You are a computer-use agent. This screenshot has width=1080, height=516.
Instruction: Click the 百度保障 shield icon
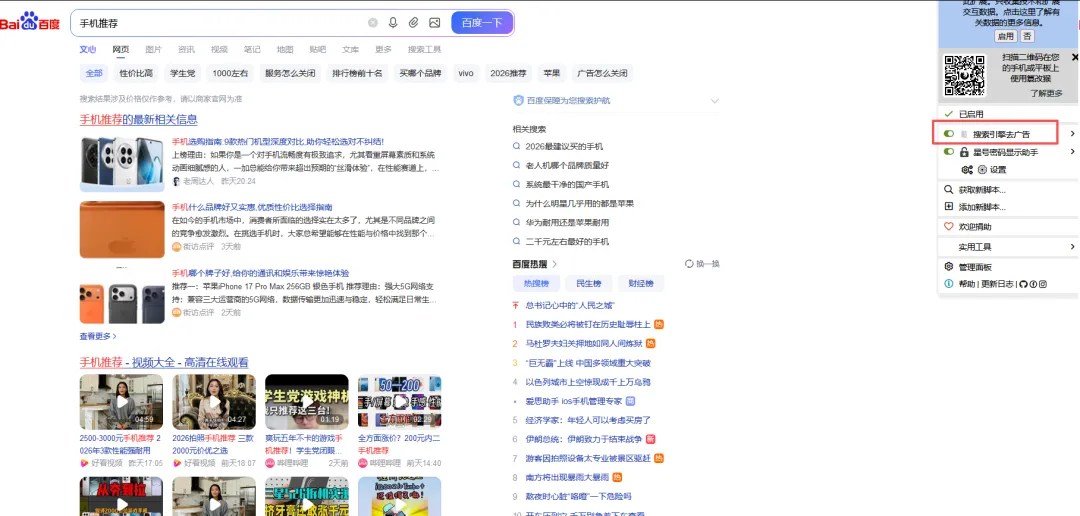[x=519, y=101]
